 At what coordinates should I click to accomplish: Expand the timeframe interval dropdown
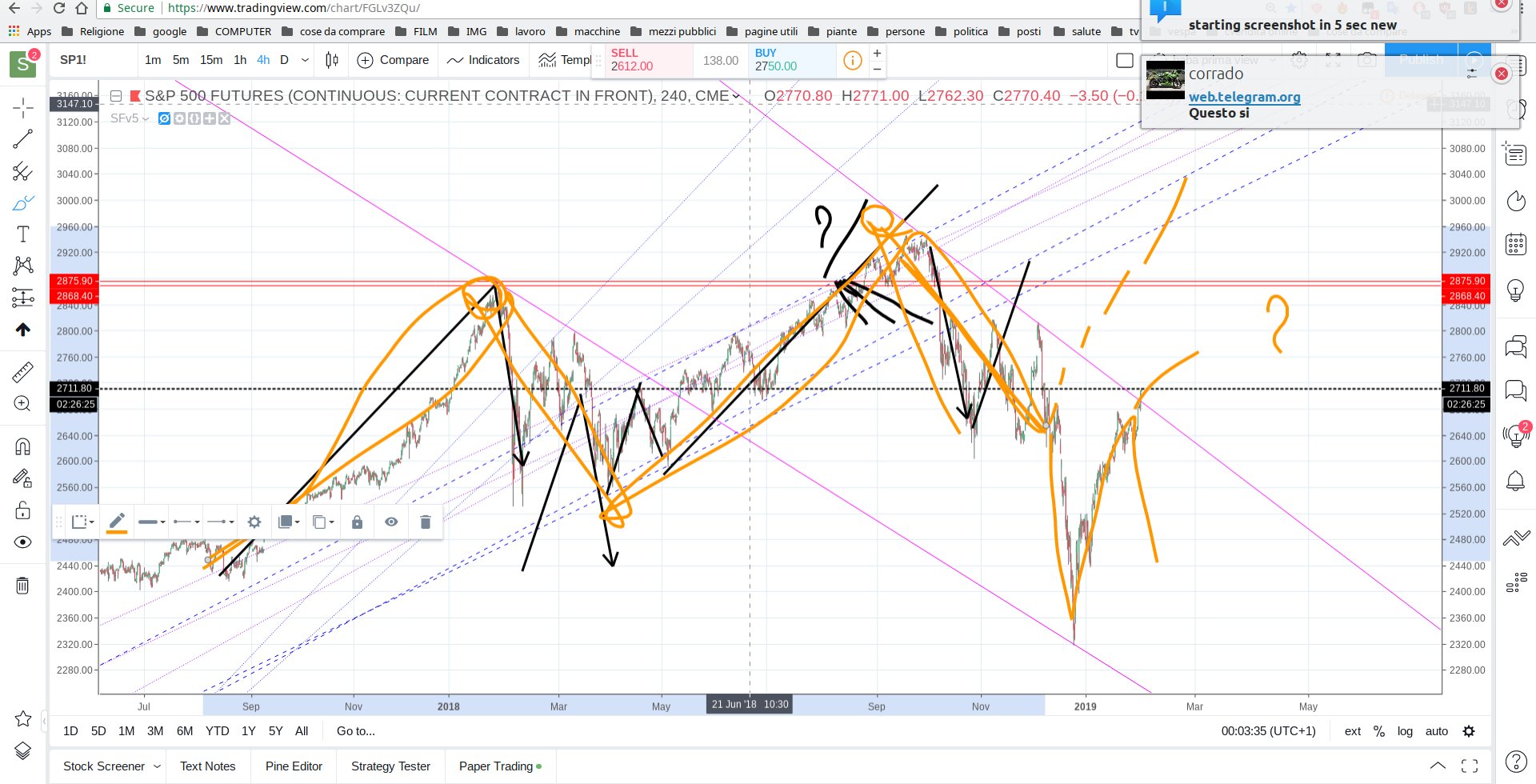coord(305,60)
